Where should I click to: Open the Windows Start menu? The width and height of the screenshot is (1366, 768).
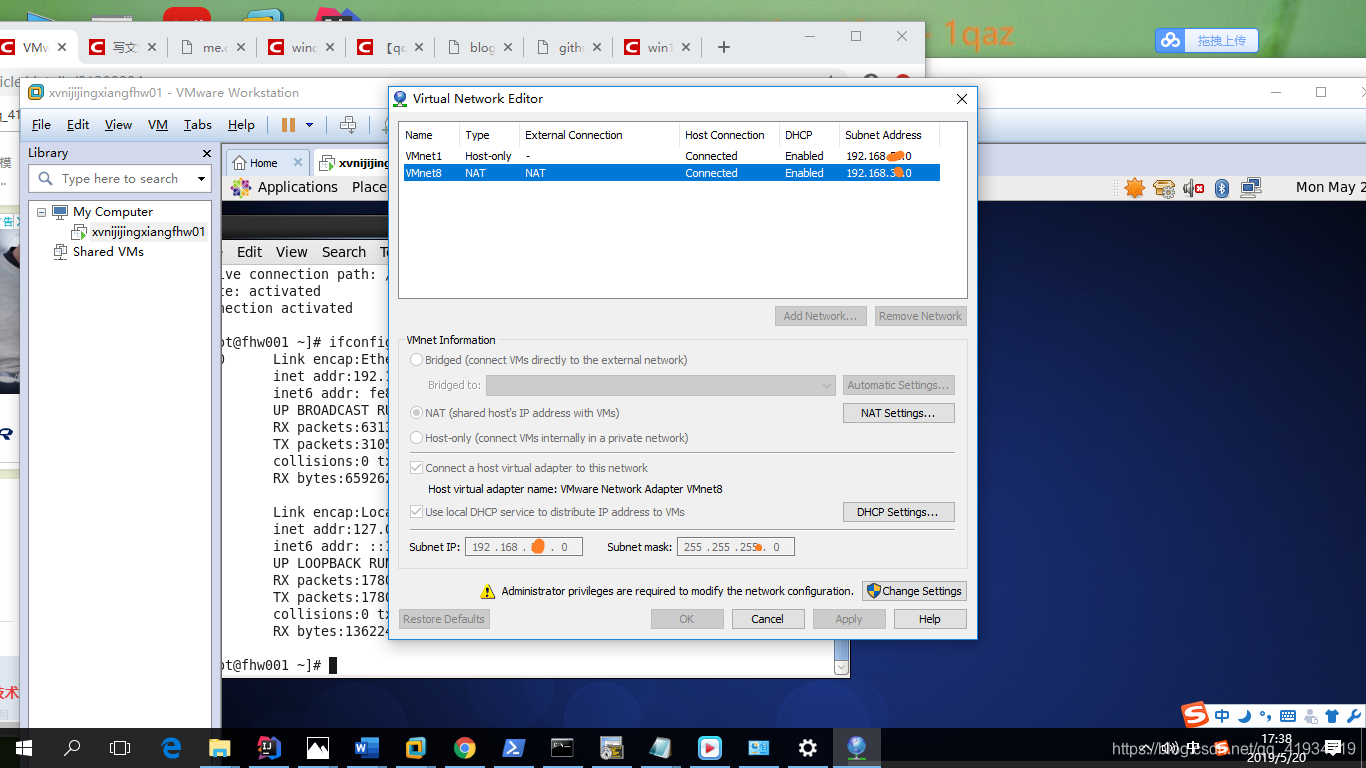pyautogui.click(x=24, y=747)
